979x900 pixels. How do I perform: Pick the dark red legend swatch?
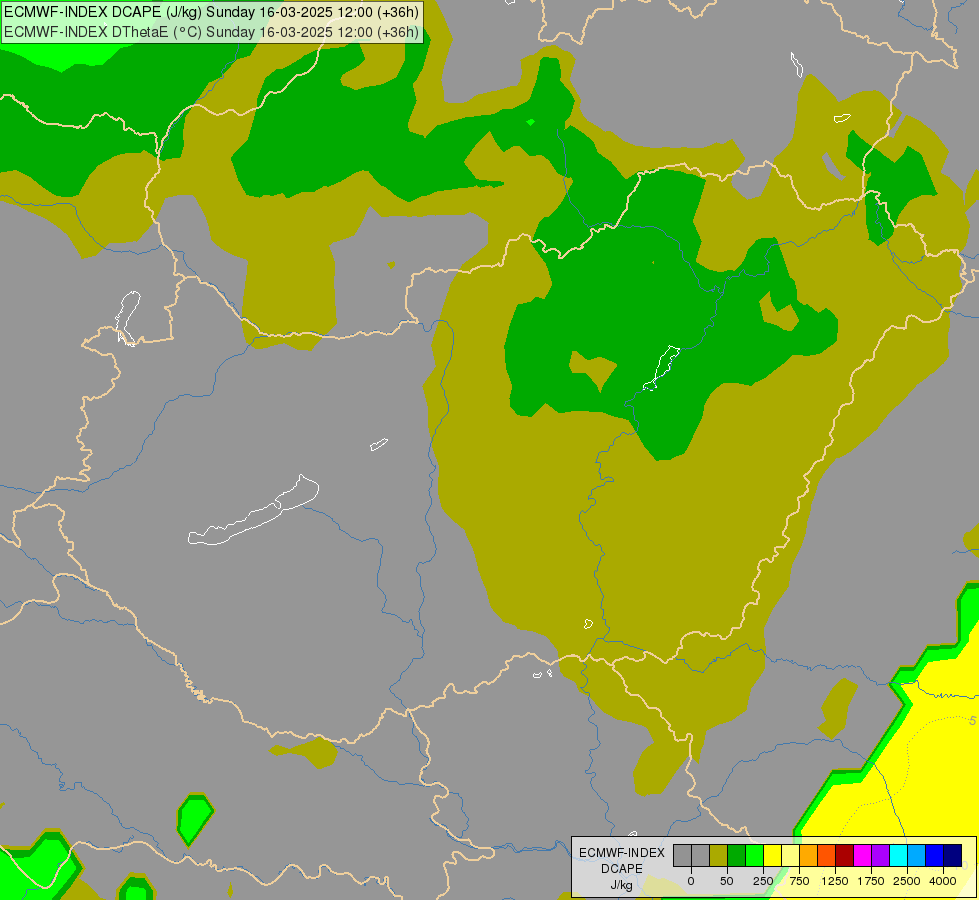845,856
